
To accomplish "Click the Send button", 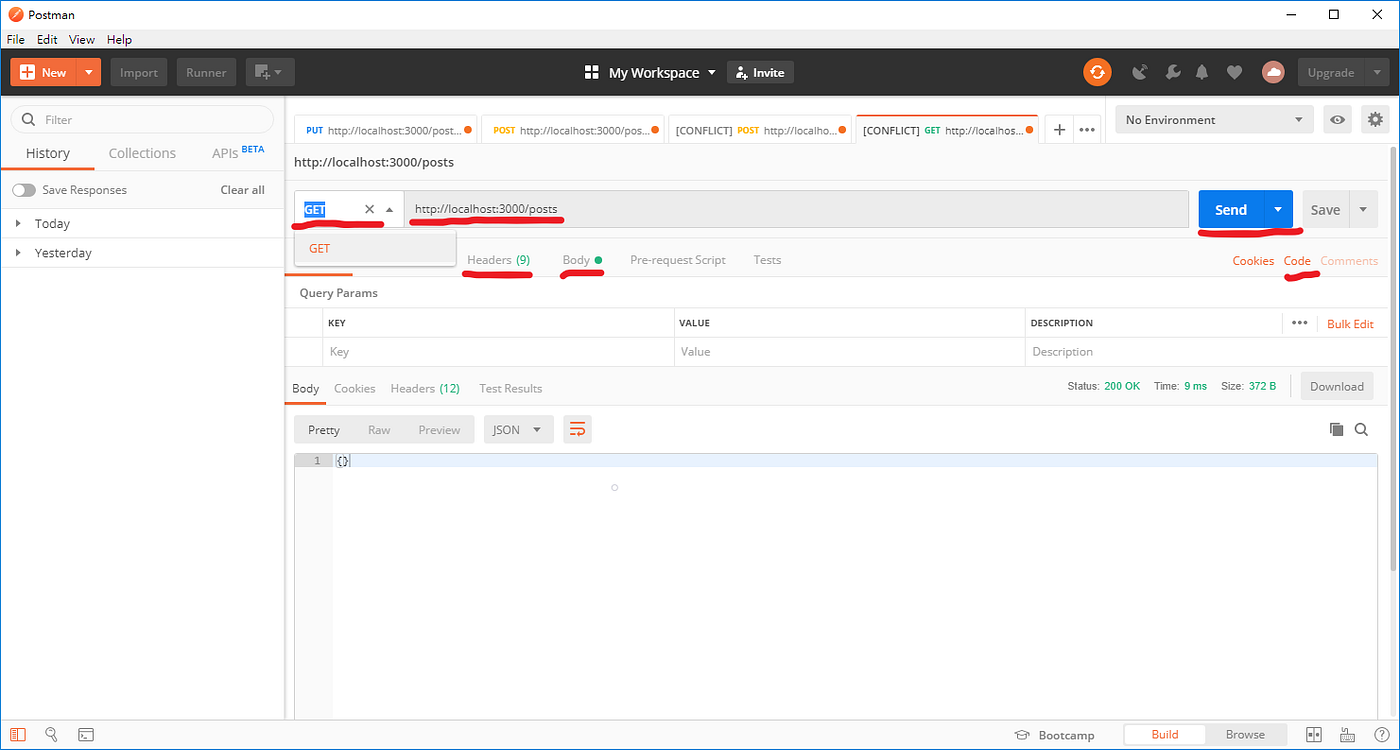I will tap(1230, 209).
